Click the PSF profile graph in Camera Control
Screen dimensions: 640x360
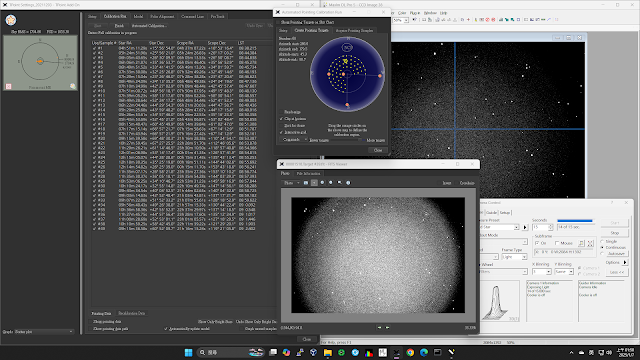[x=500, y=301]
